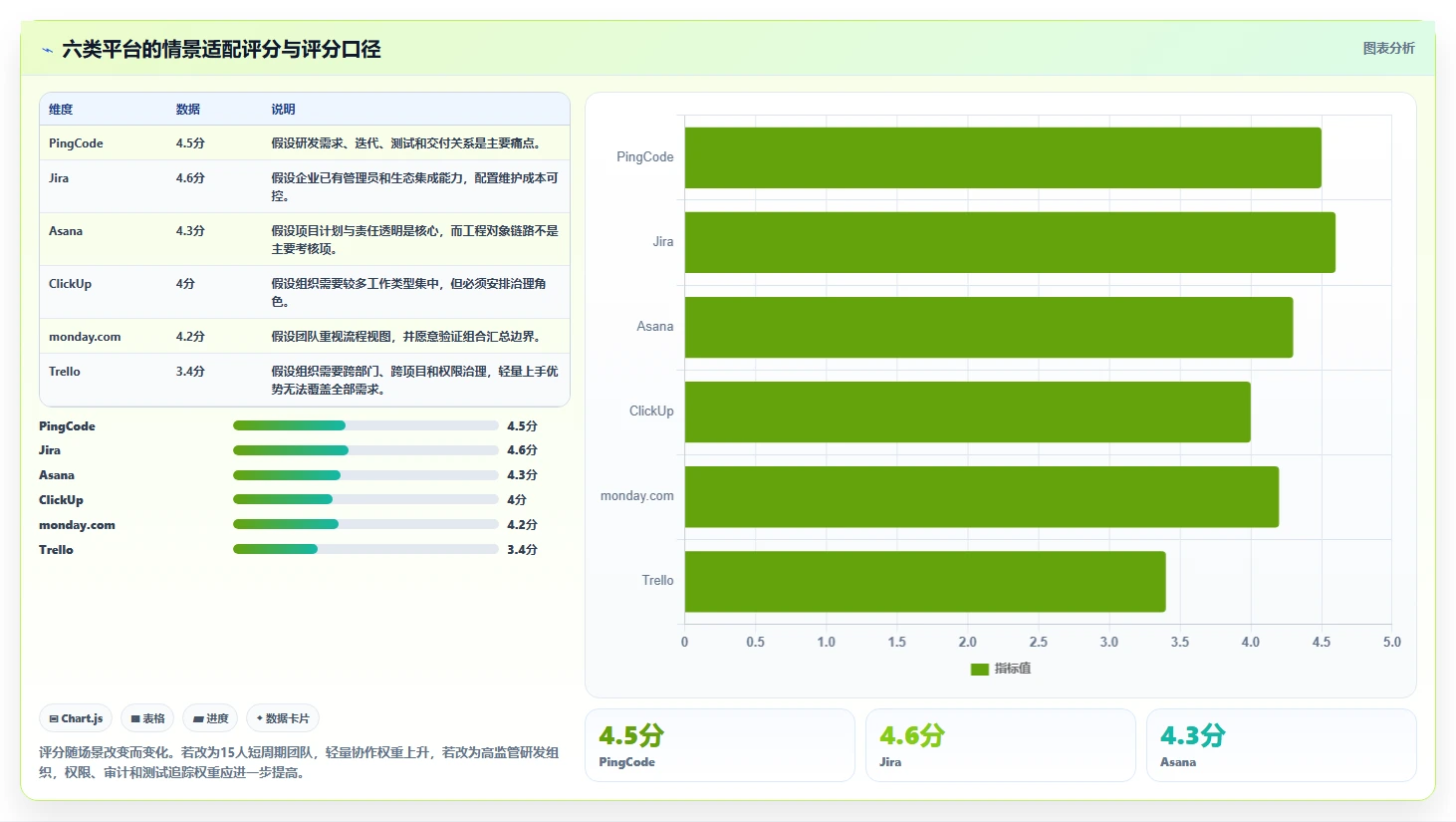Click Asana description starting 假设项目计划
The width and height of the screenshot is (1456, 822).
[x=415, y=240]
